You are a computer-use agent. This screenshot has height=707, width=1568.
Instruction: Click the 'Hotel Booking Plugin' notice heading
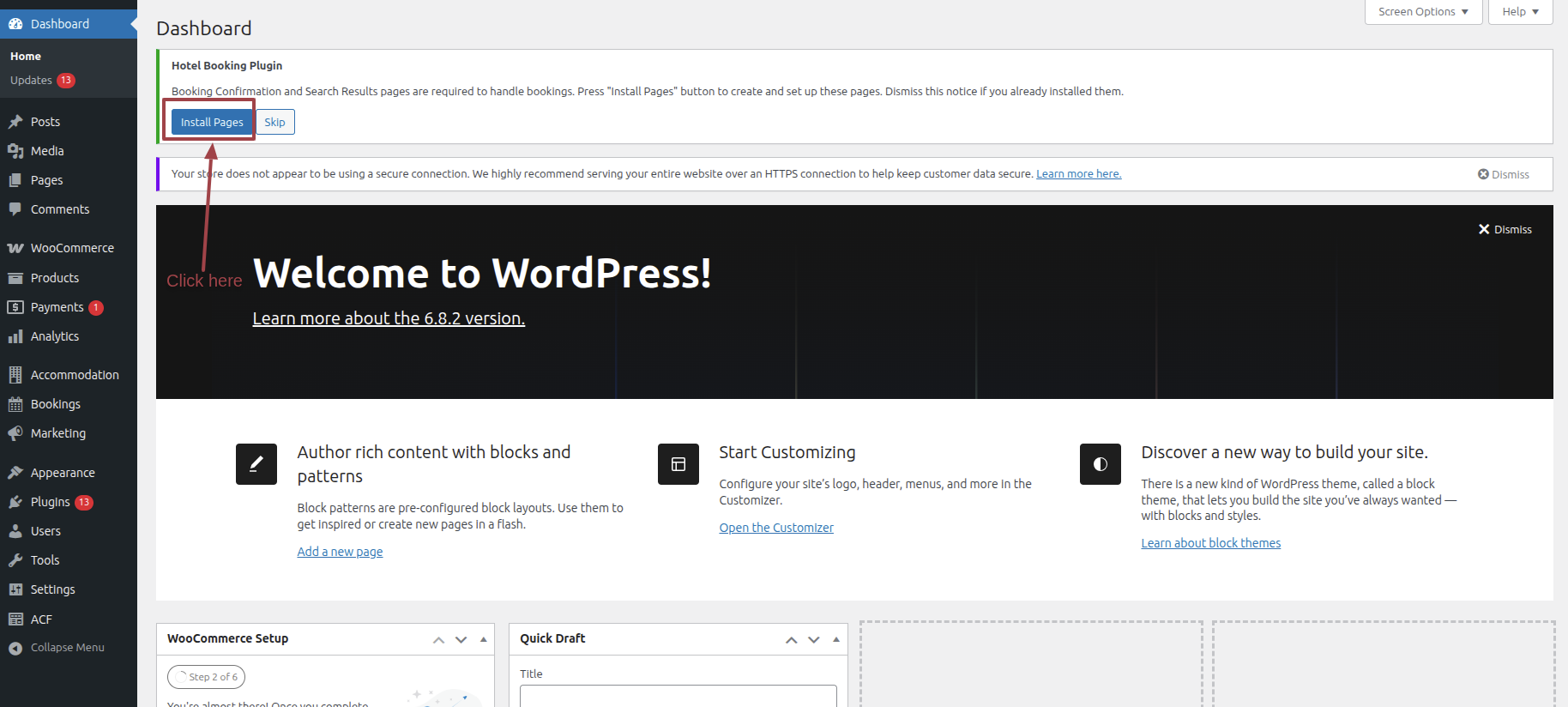tap(226, 65)
